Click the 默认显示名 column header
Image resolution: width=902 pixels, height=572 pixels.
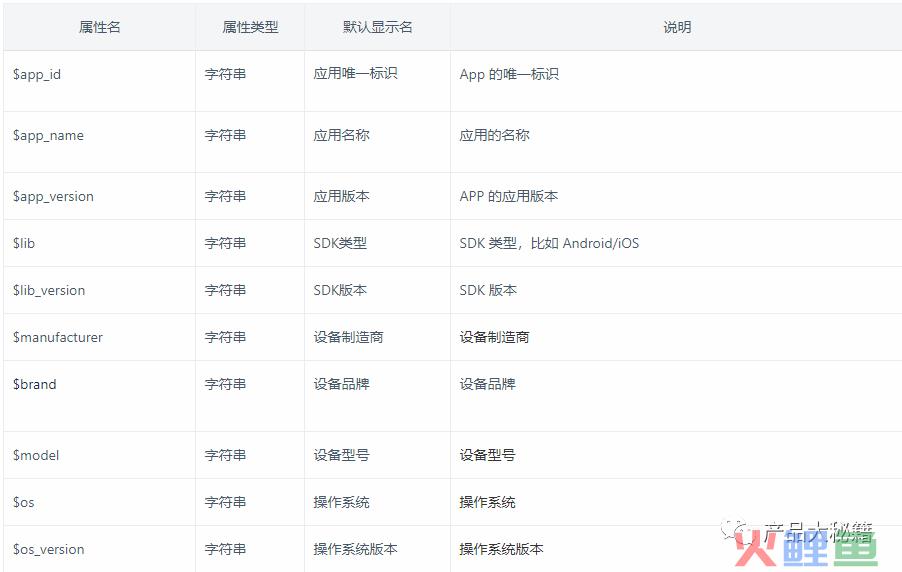(377, 27)
